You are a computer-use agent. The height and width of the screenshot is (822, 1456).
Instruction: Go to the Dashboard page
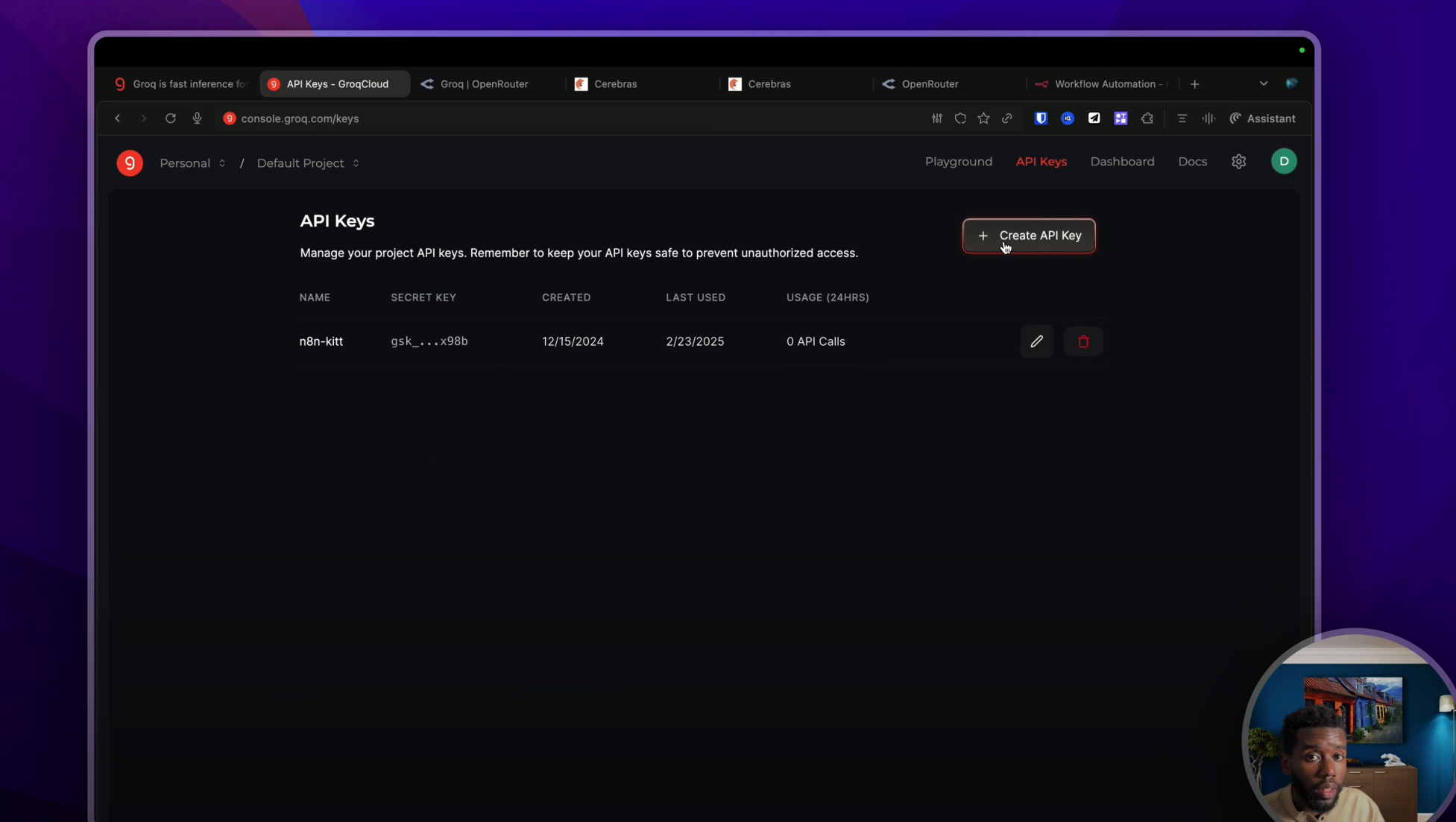[x=1122, y=162]
